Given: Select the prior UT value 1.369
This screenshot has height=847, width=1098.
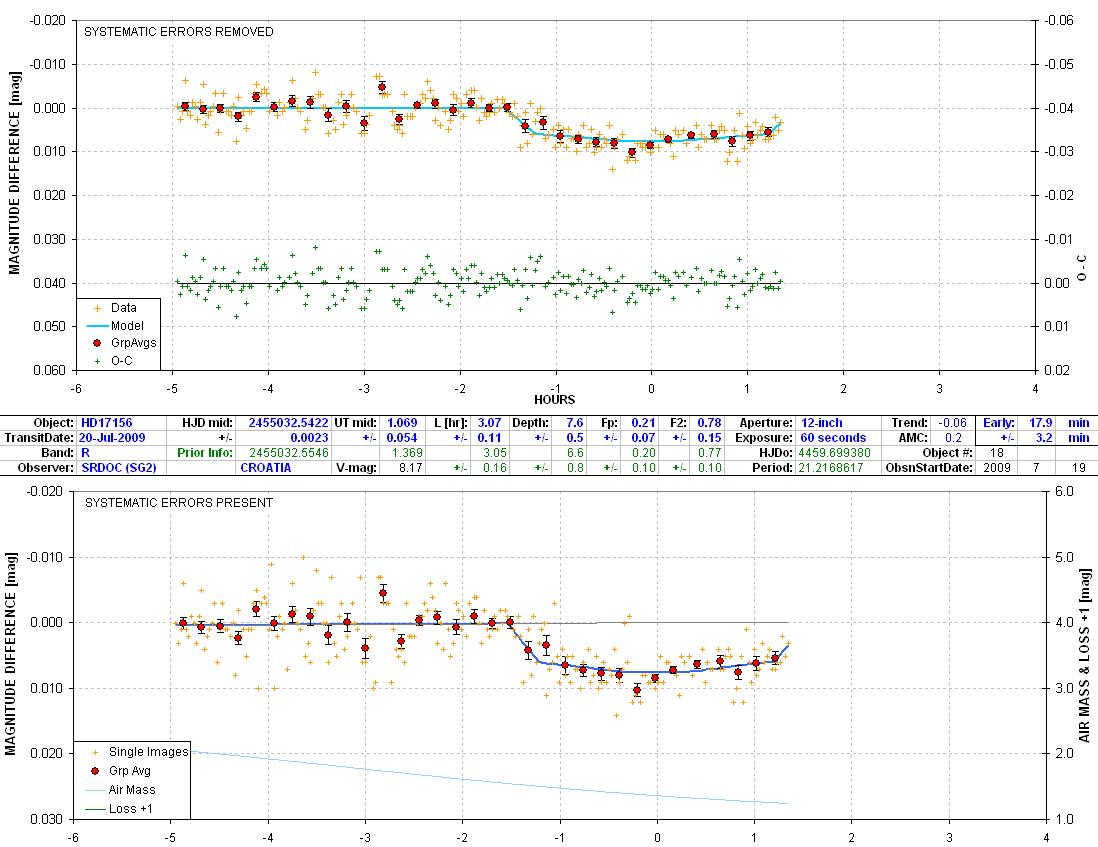Looking at the screenshot, I should coord(409,453).
